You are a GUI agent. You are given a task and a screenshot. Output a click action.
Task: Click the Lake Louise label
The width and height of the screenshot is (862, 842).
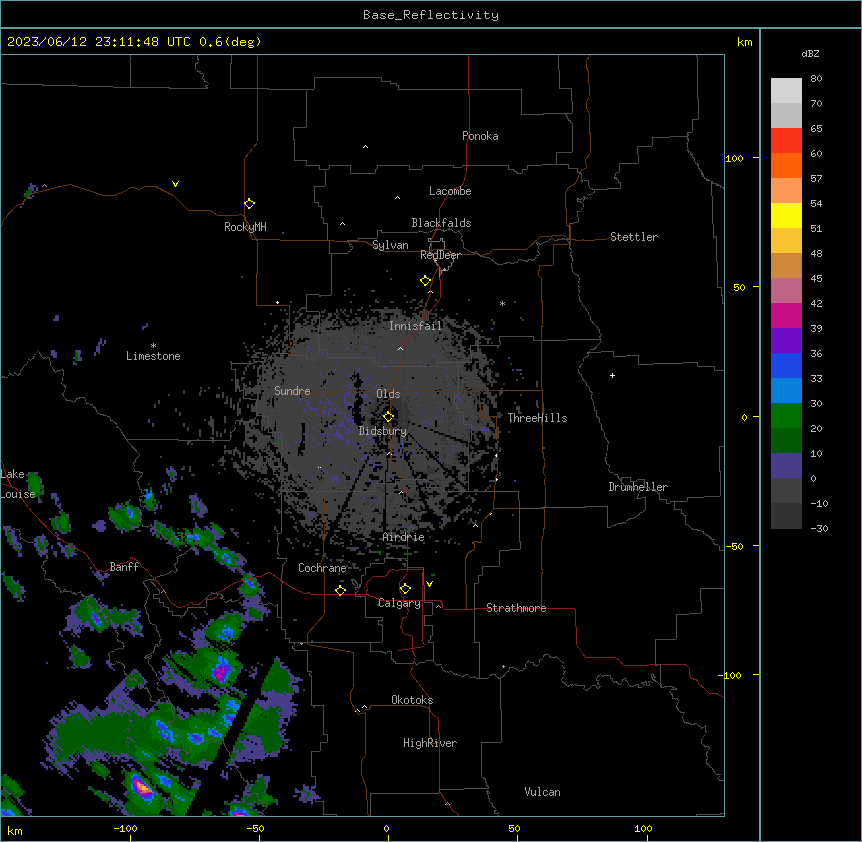pos(18,484)
